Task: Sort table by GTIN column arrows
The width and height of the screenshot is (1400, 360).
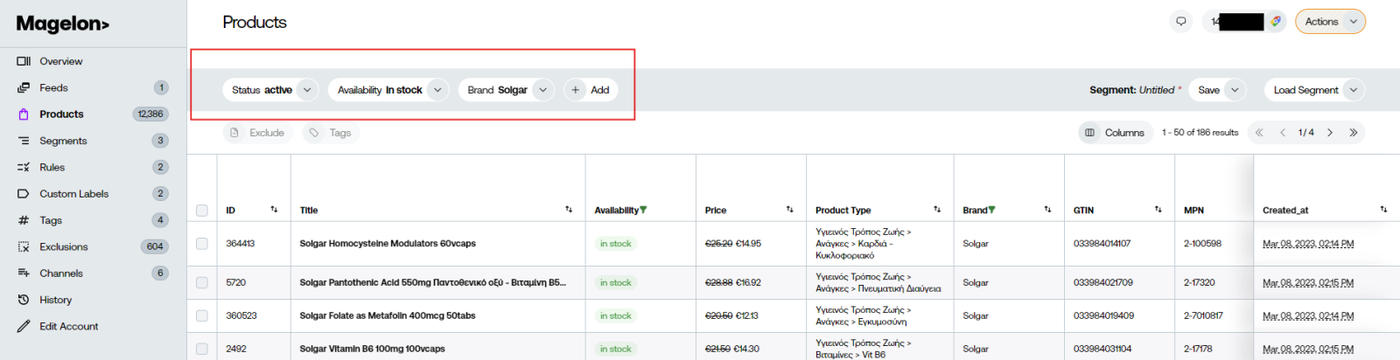Action: (x=1158, y=210)
